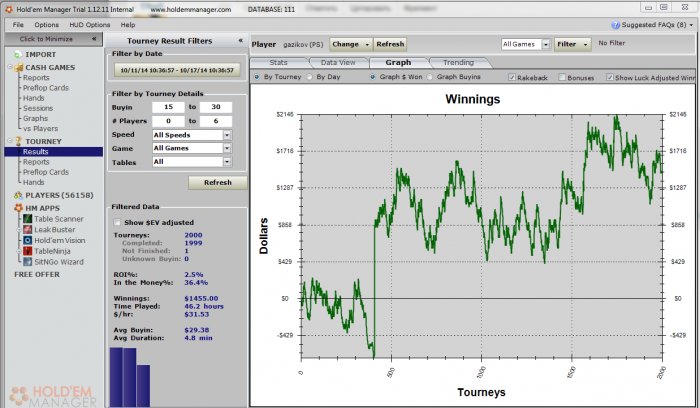Screen dimensions: 700x408
Task: Select Graph Buyins radio button
Action: 429,77
